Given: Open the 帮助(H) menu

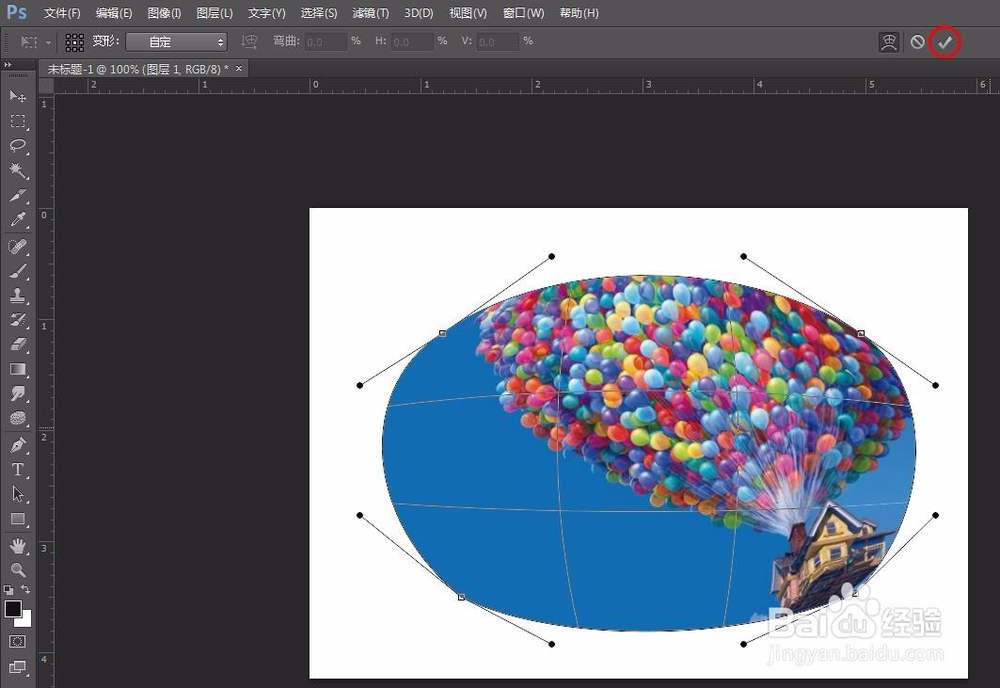Looking at the screenshot, I should [578, 13].
